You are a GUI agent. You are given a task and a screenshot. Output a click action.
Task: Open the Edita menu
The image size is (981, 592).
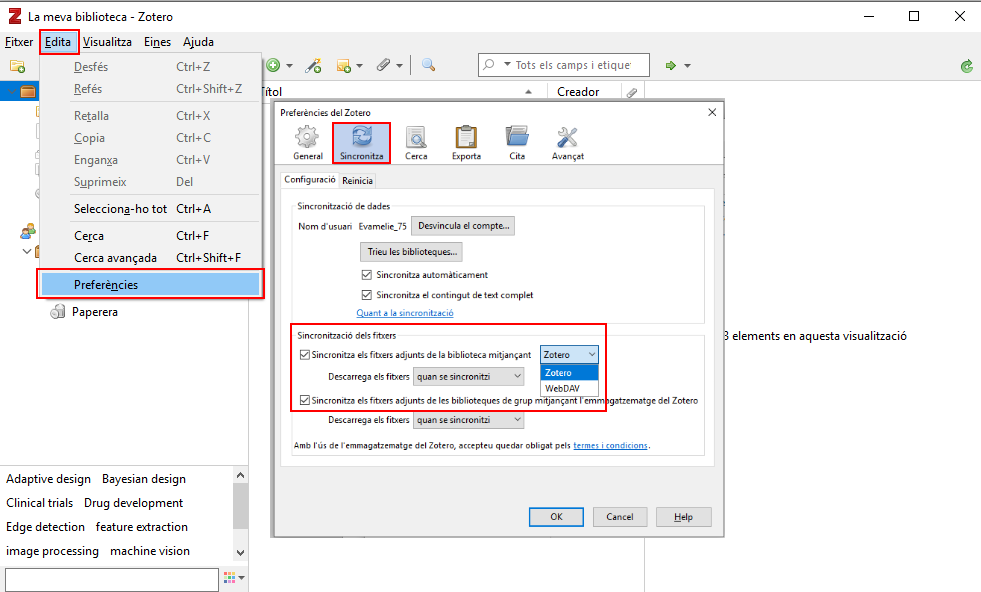(58, 42)
